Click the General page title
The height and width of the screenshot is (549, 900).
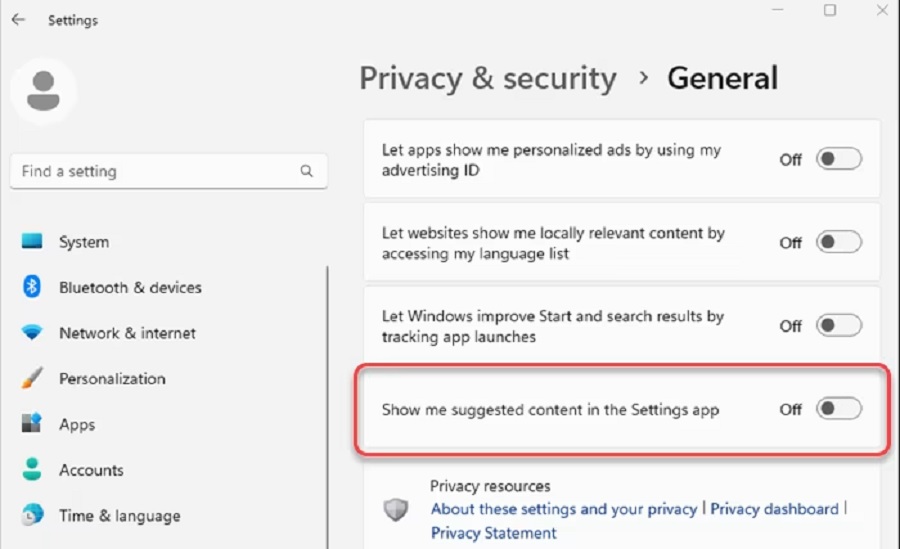(x=722, y=78)
